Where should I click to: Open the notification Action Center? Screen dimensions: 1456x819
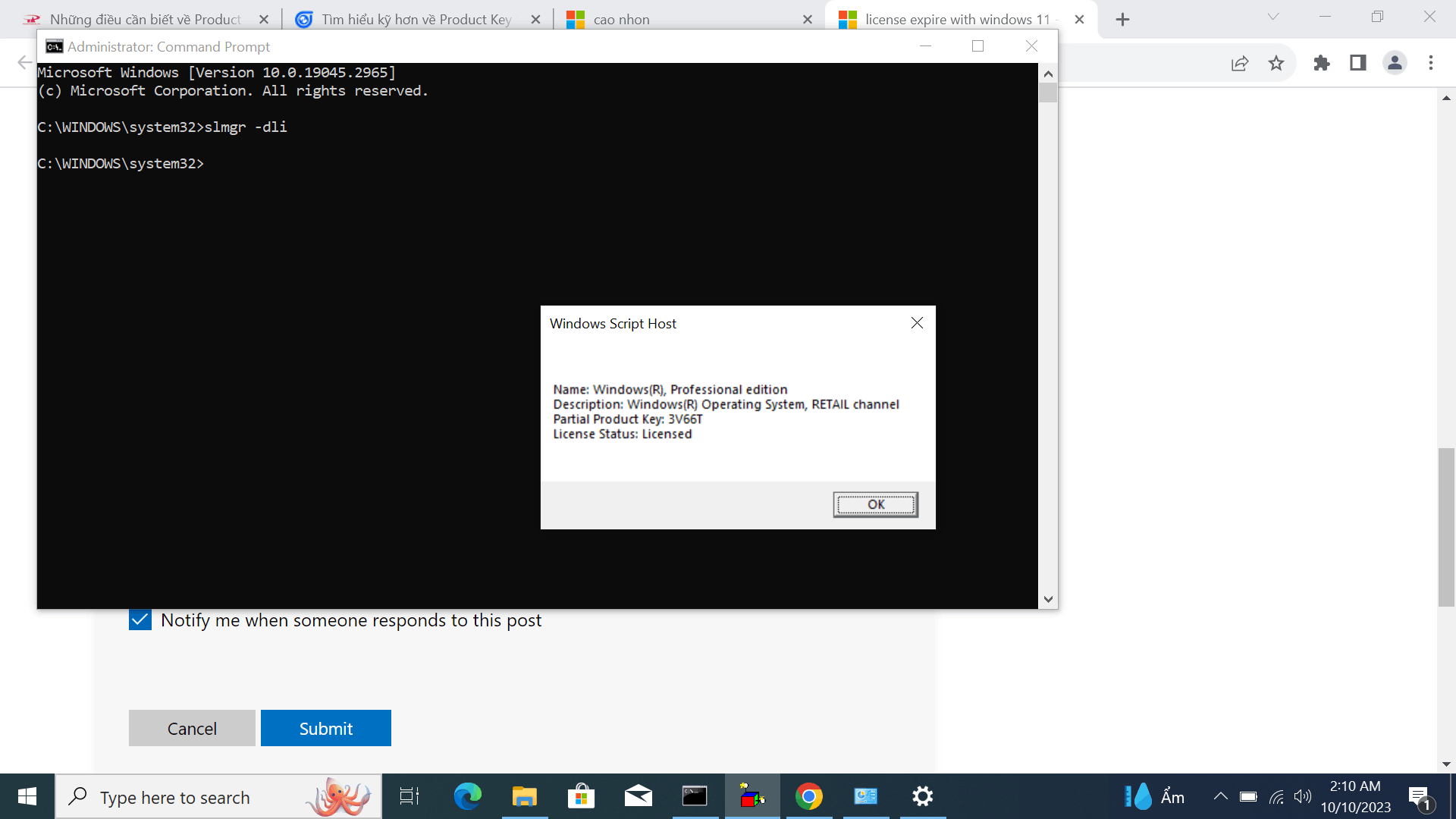point(1421,798)
